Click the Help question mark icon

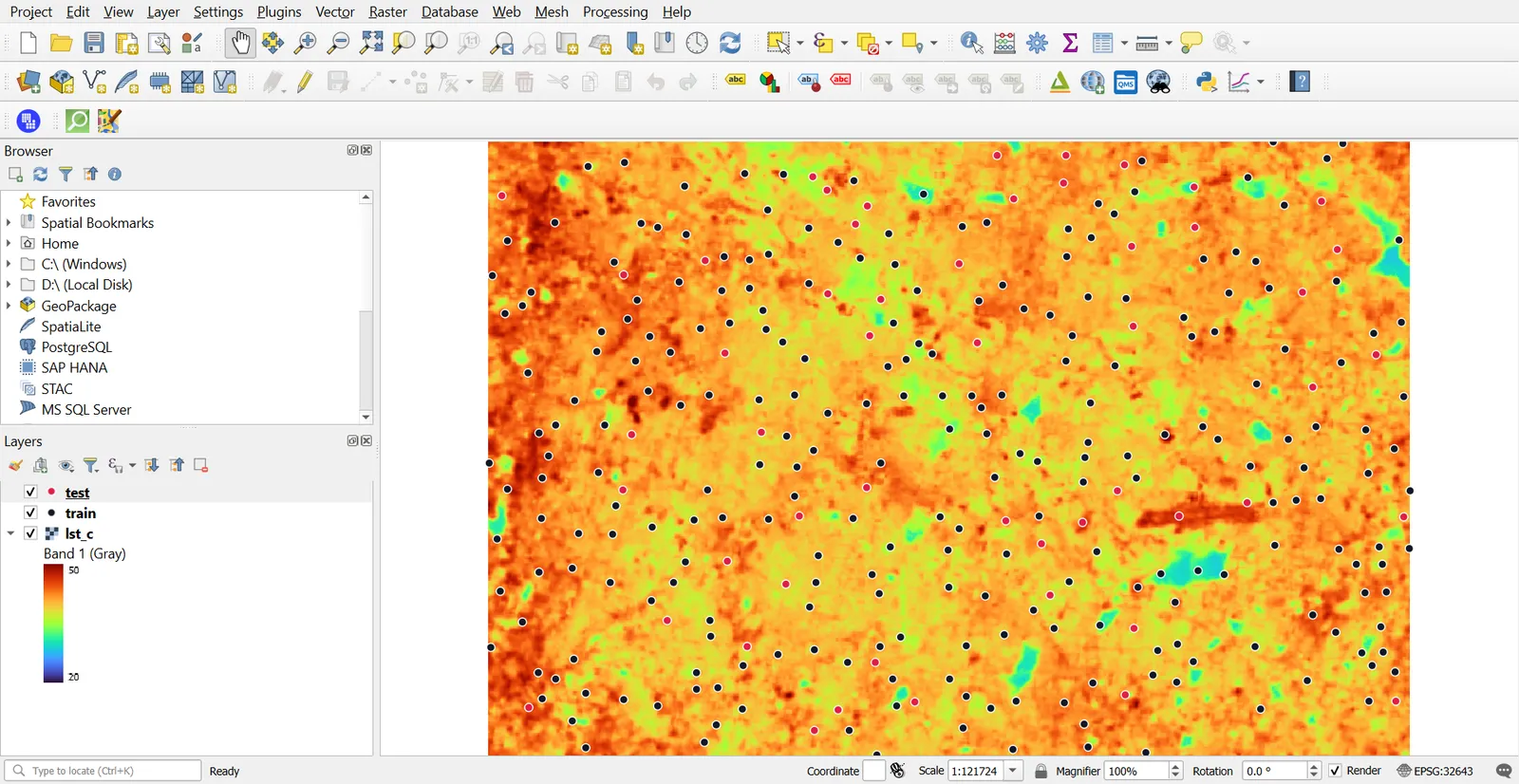[1301, 83]
